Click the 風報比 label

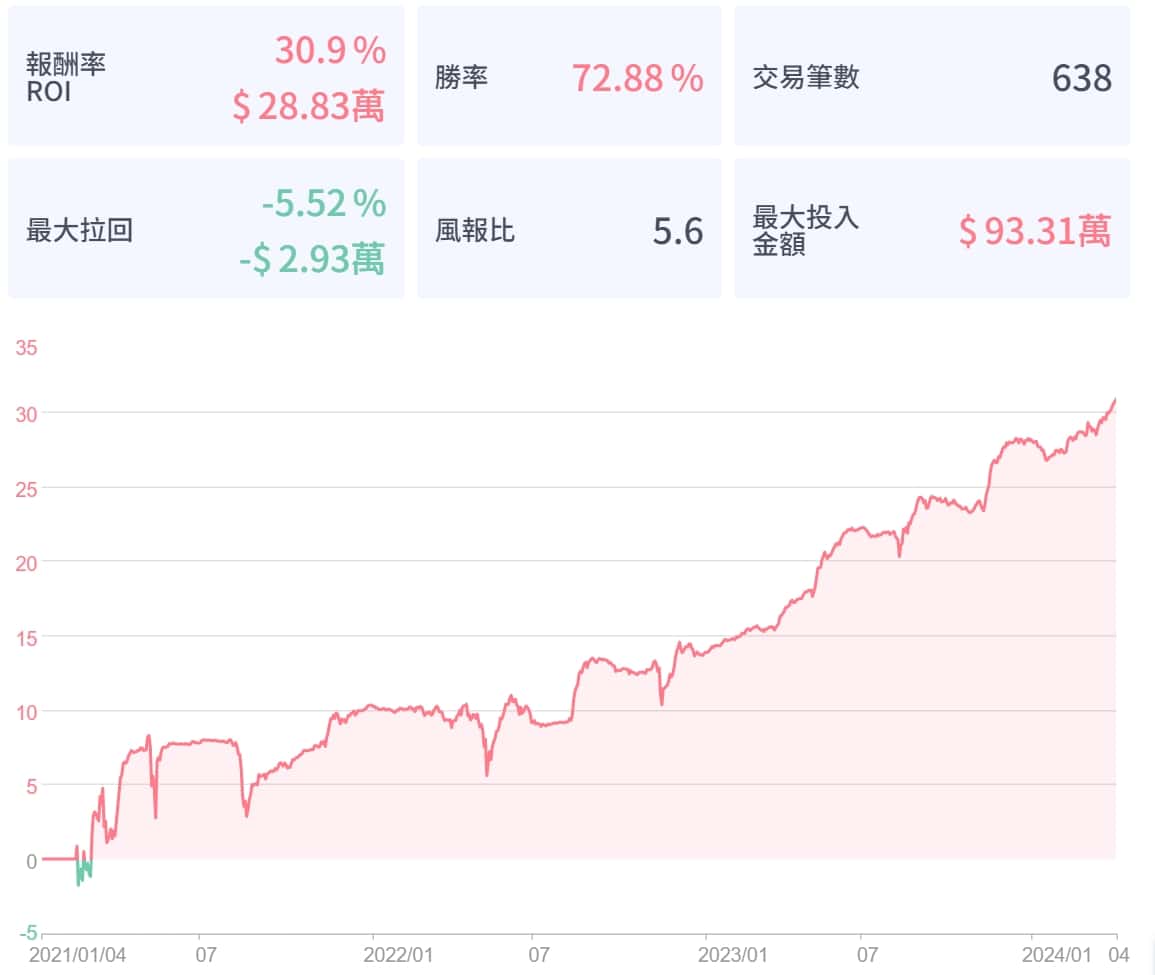click(475, 231)
